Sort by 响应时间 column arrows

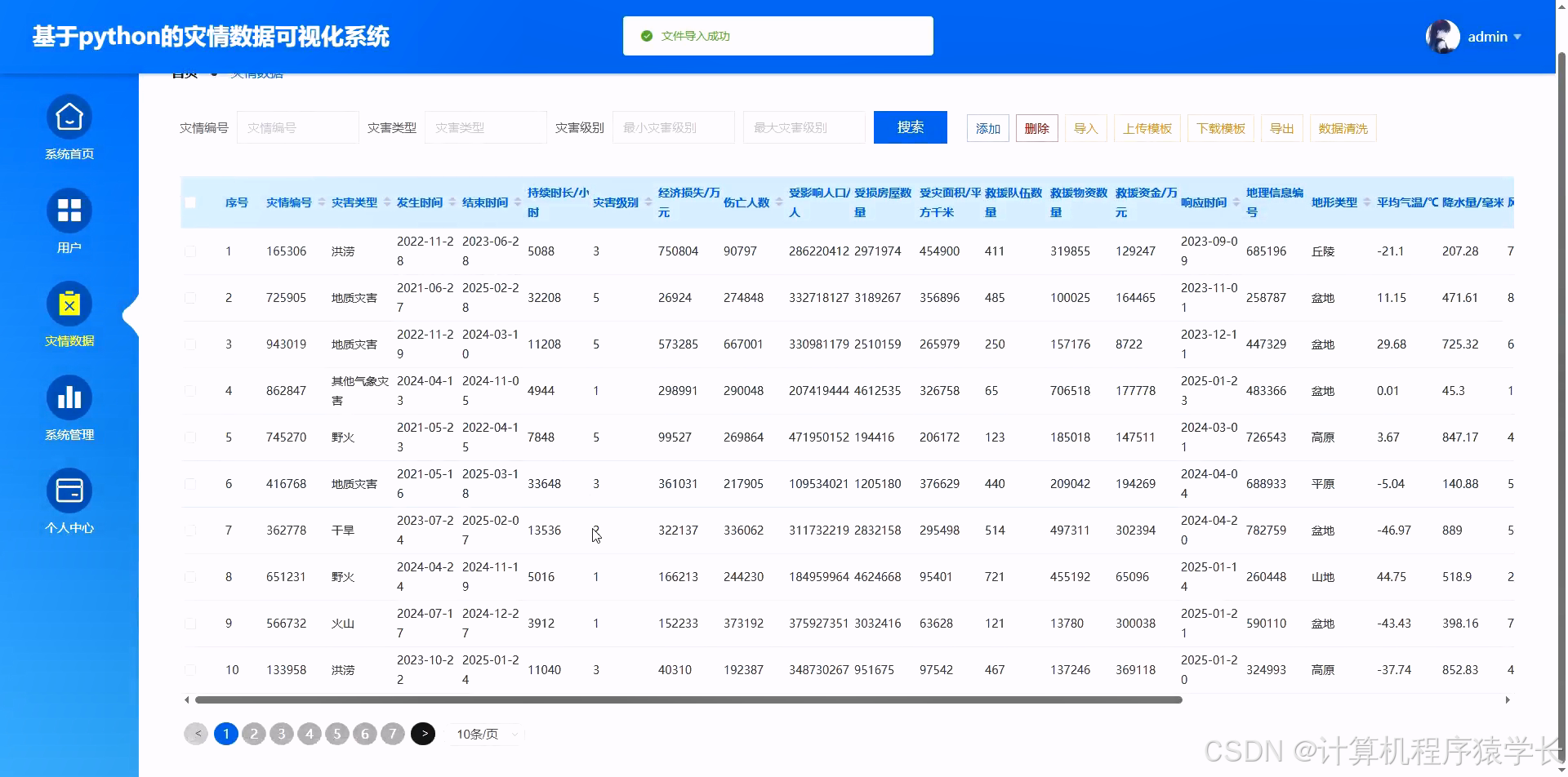pyautogui.click(x=1236, y=202)
